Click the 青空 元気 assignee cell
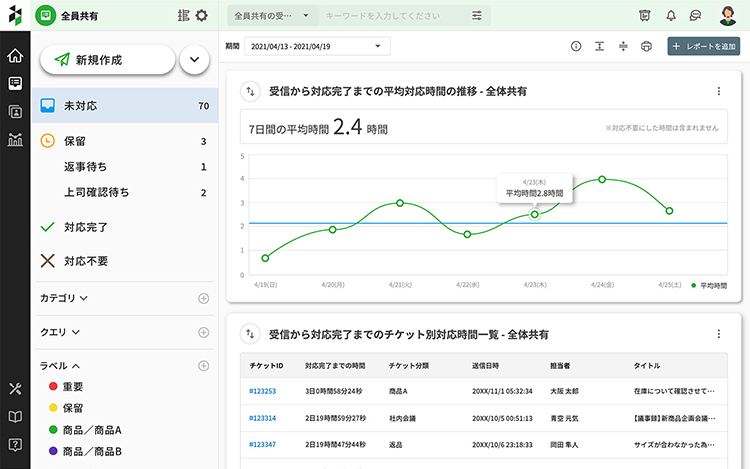The image size is (750, 469). point(564,418)
